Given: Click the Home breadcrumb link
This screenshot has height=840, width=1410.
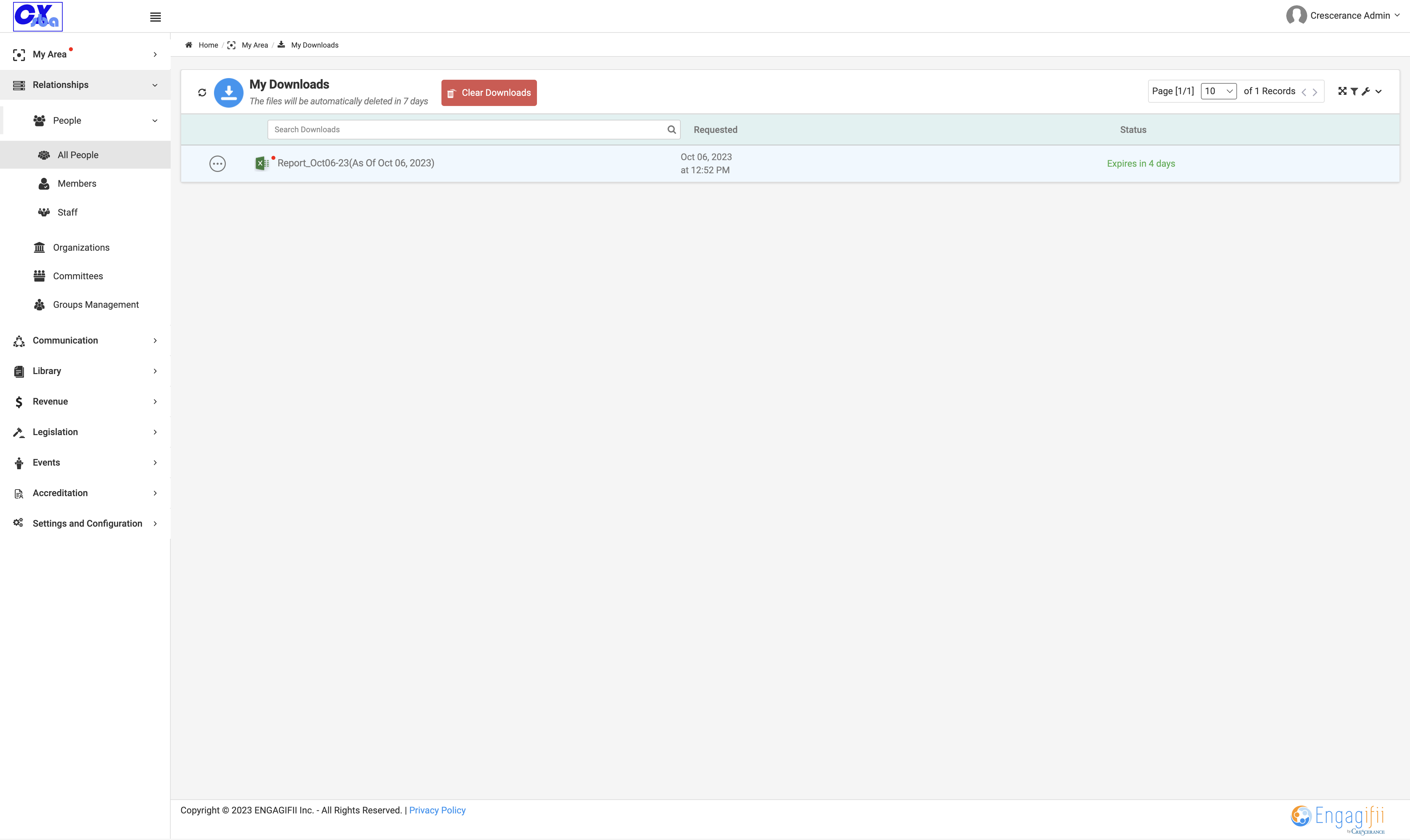Looking at the screenshot, I should pyautogui.click(x=208, y=45).
